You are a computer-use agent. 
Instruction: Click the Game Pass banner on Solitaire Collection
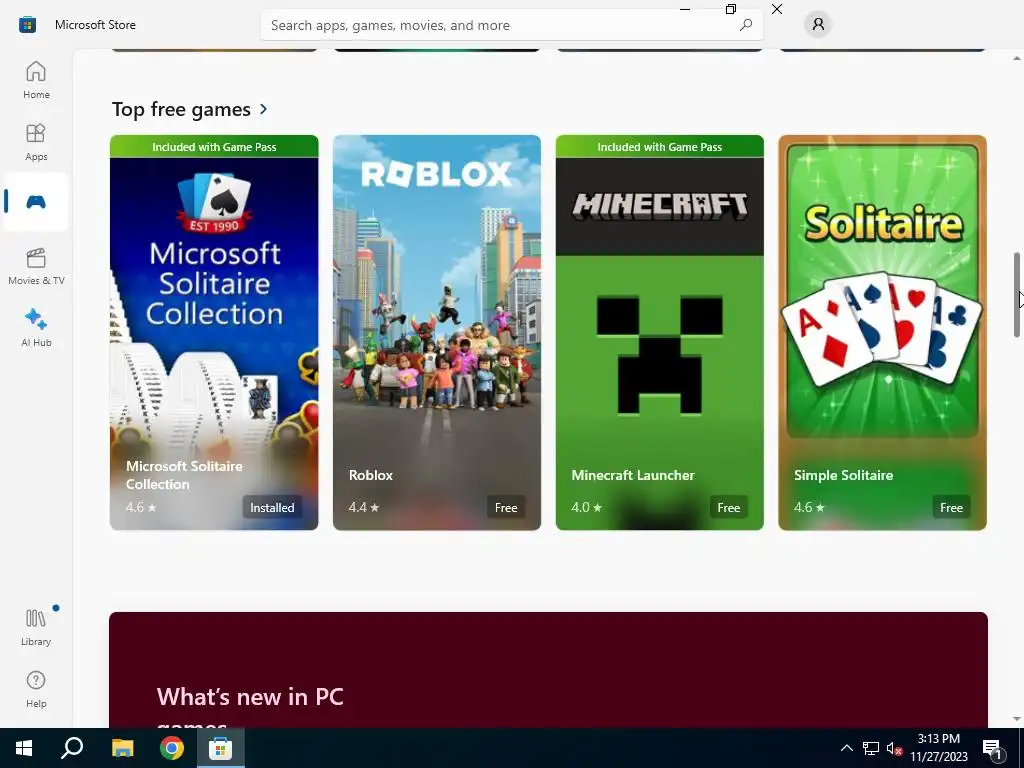(x=214, y=147)
